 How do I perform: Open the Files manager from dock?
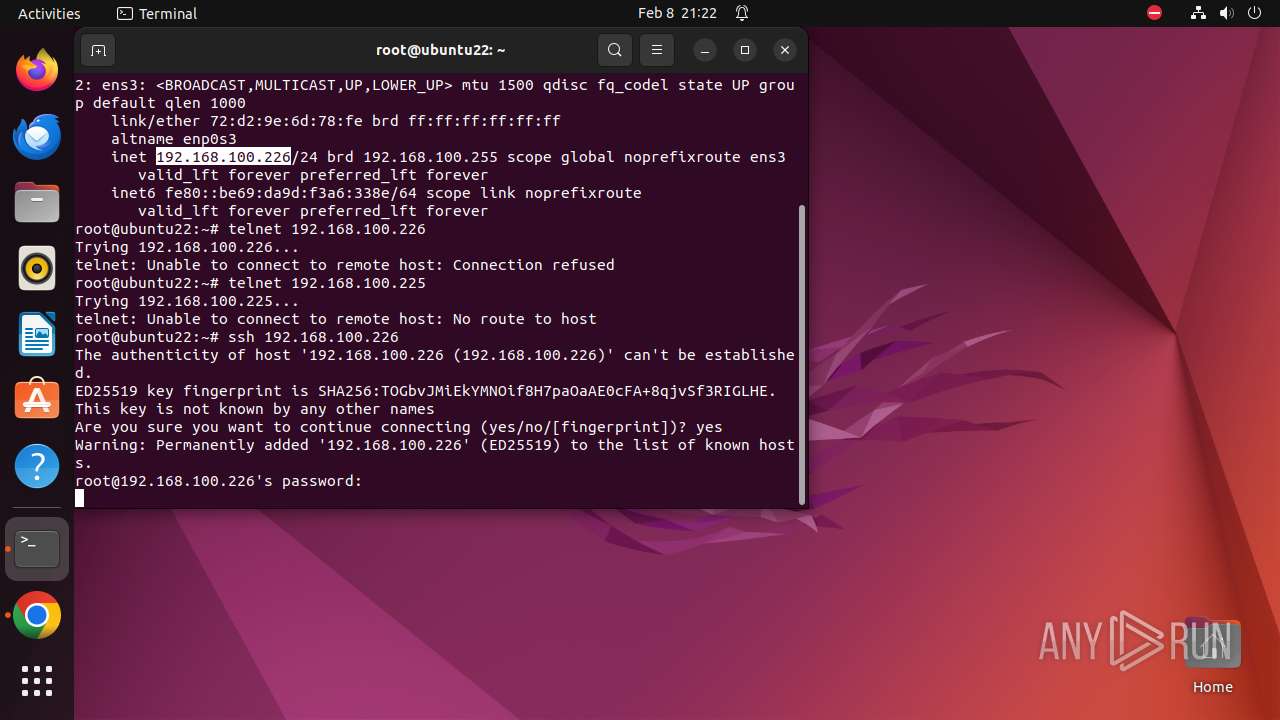37,203
